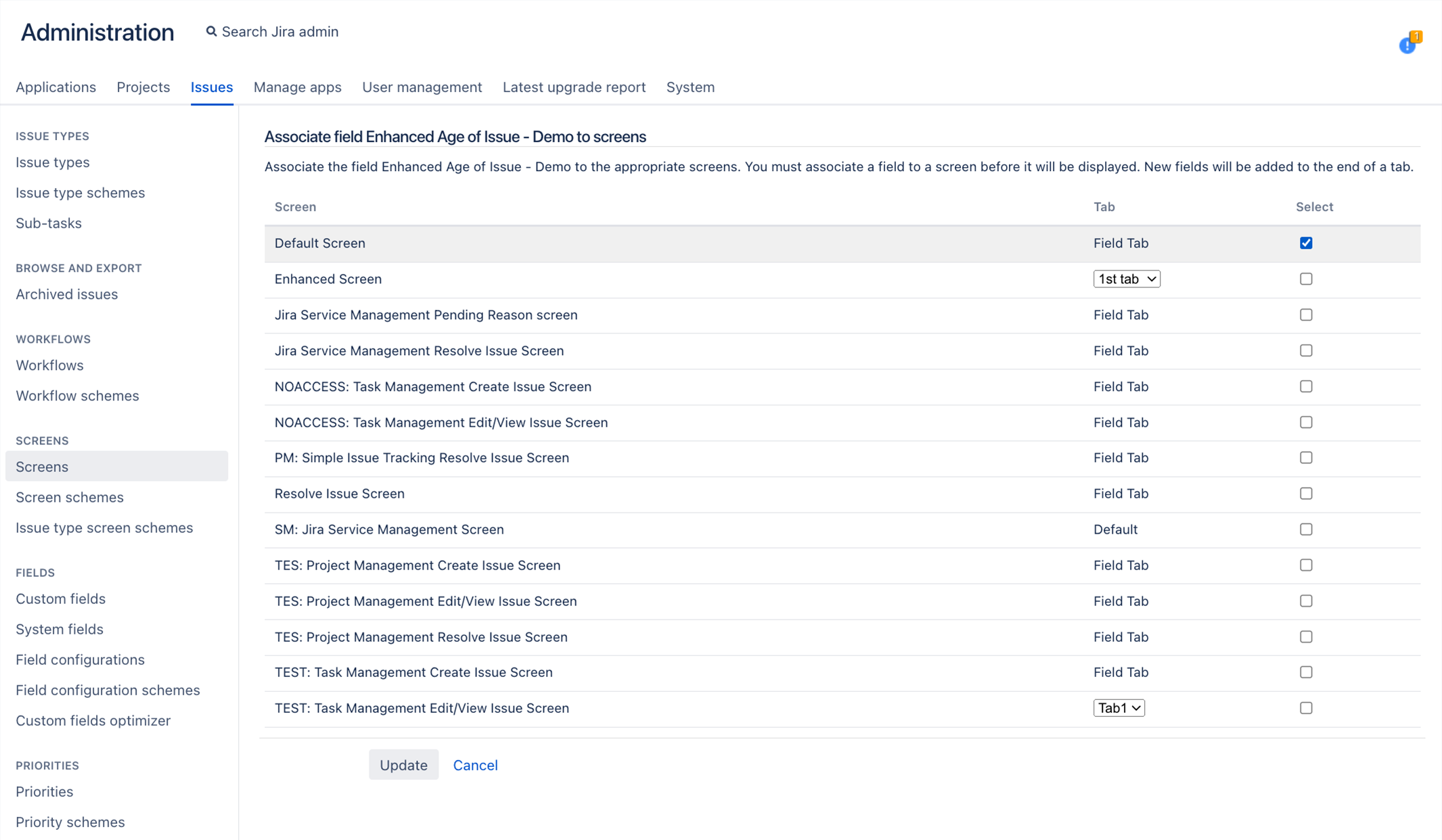This screenshot has height=840, width=1442.
Task: Click the Issue type screen schemes icon
Action: click(x=104, y=526)
